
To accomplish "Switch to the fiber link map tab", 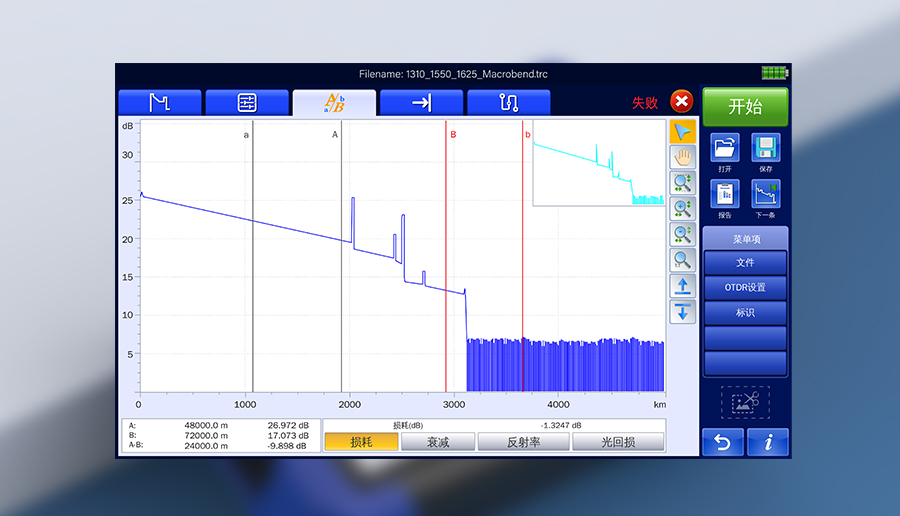I will (x=508, y=103).
